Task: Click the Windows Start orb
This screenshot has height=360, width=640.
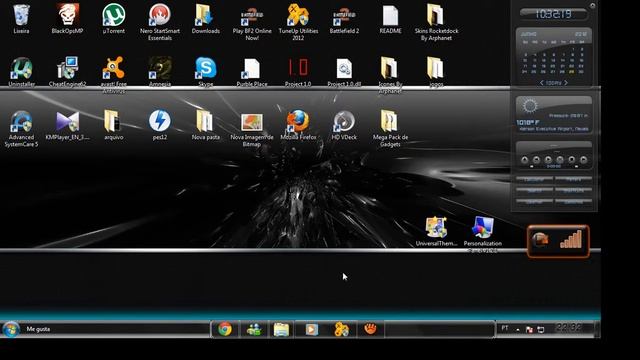Action: coord(11,329)
